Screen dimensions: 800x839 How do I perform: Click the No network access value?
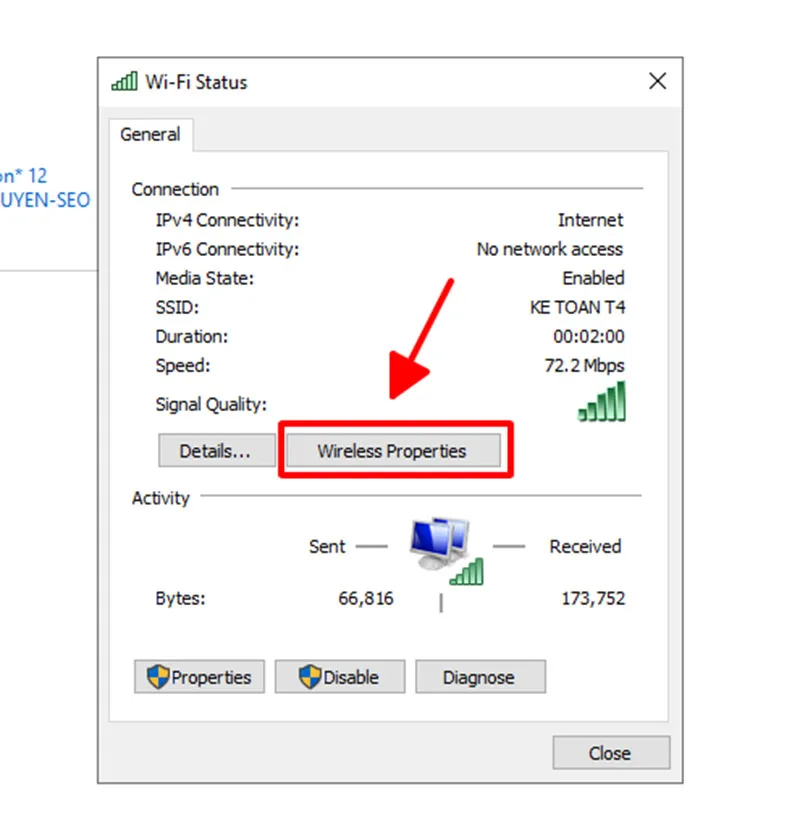(550, 249)
